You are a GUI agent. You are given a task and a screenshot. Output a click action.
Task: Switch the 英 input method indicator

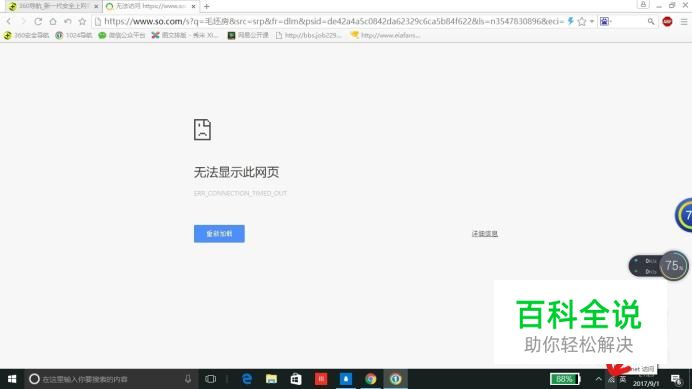tap(623, 379)
